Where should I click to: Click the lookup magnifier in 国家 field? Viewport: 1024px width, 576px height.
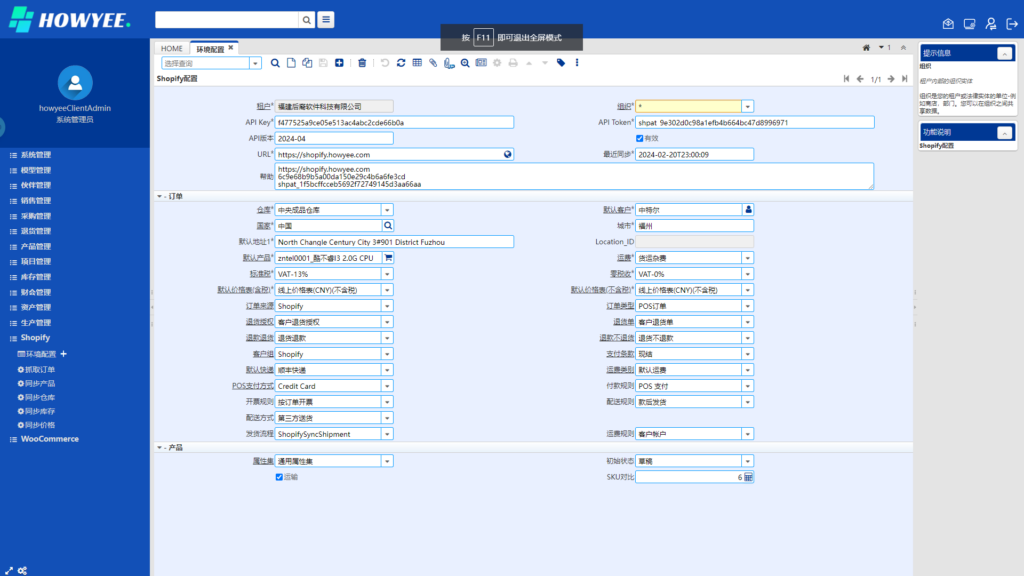pos(388,226)
